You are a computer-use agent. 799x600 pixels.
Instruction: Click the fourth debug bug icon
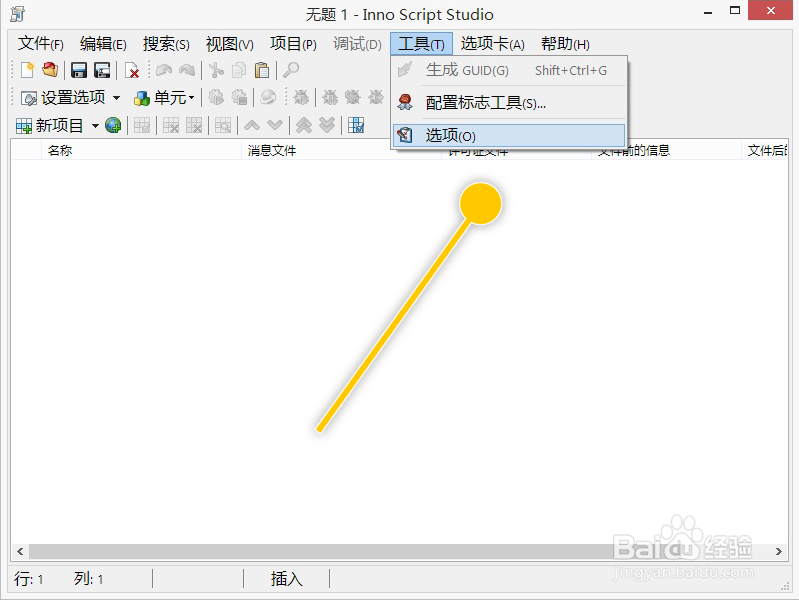click(x=376, y=97)
